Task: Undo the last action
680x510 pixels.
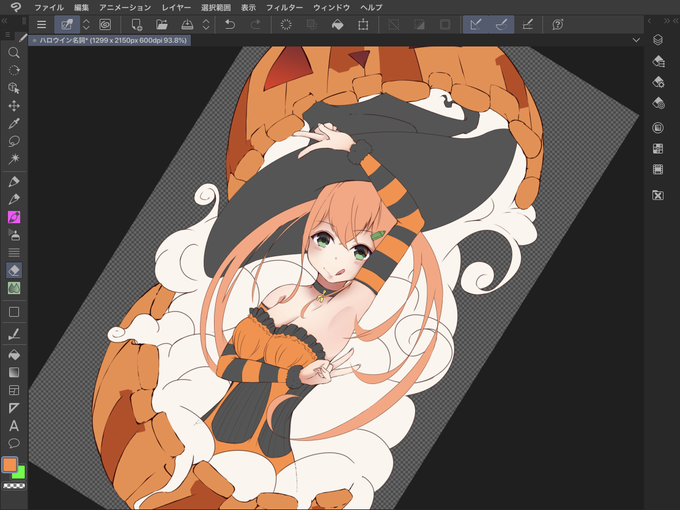Action: (x=230, y=25)
